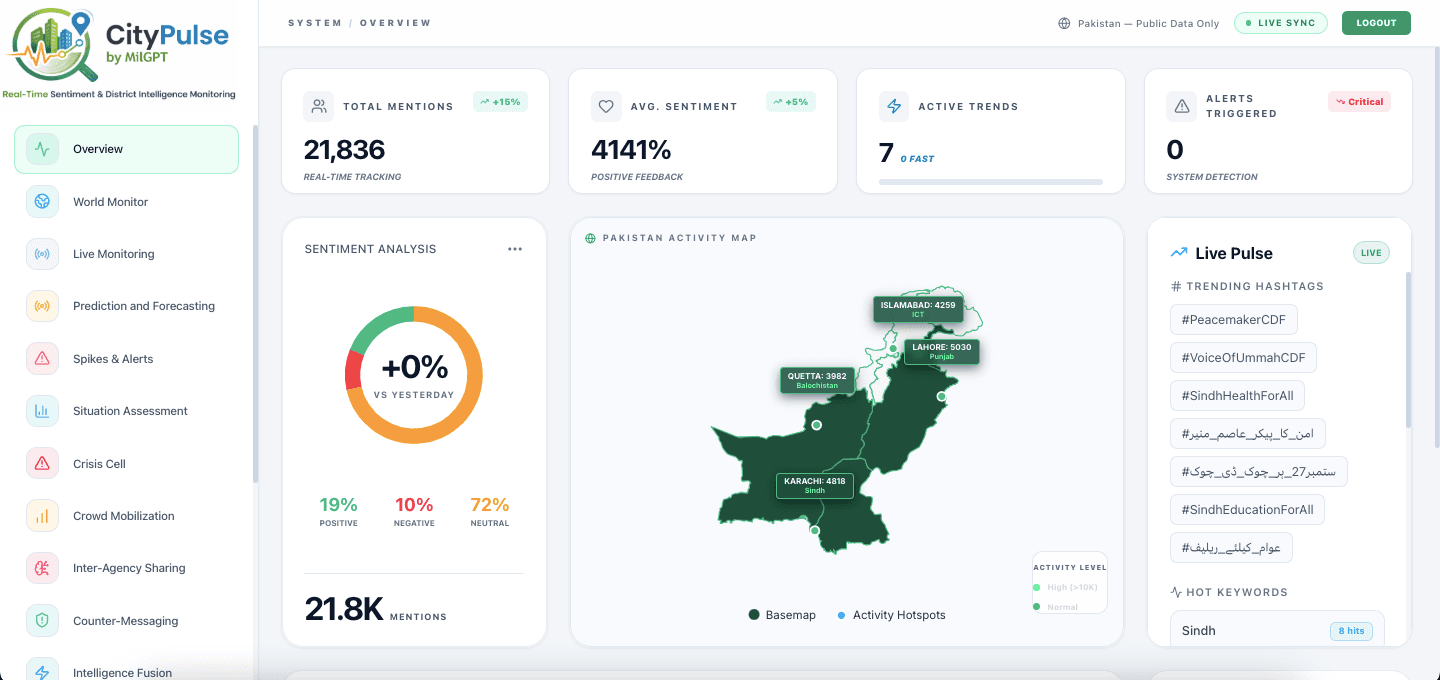Click the globe icon beside Pakistan label

point(1064,23)
